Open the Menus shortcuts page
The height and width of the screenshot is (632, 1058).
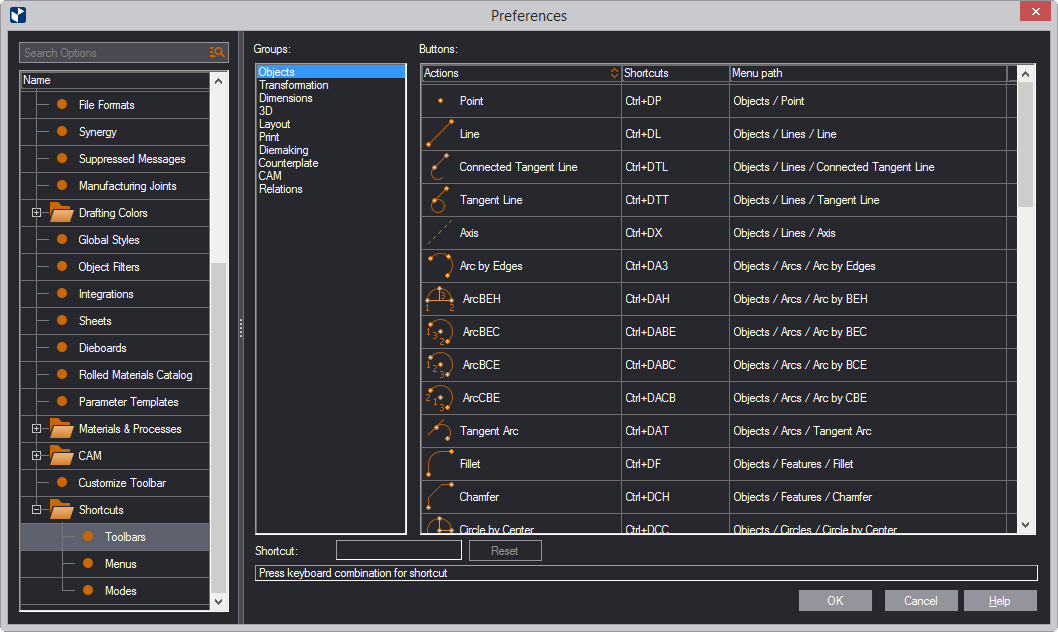(120, 564)
